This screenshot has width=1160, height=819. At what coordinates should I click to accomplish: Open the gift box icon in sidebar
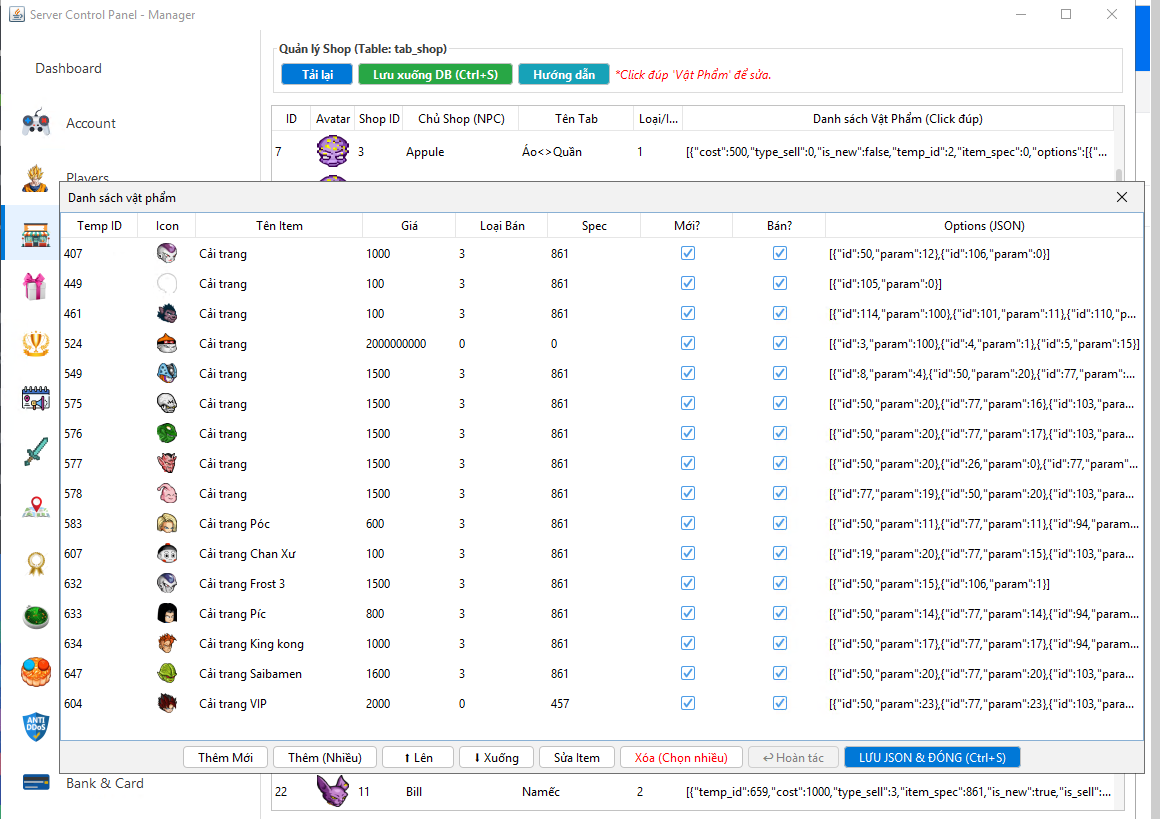click(x=36, y=287)
